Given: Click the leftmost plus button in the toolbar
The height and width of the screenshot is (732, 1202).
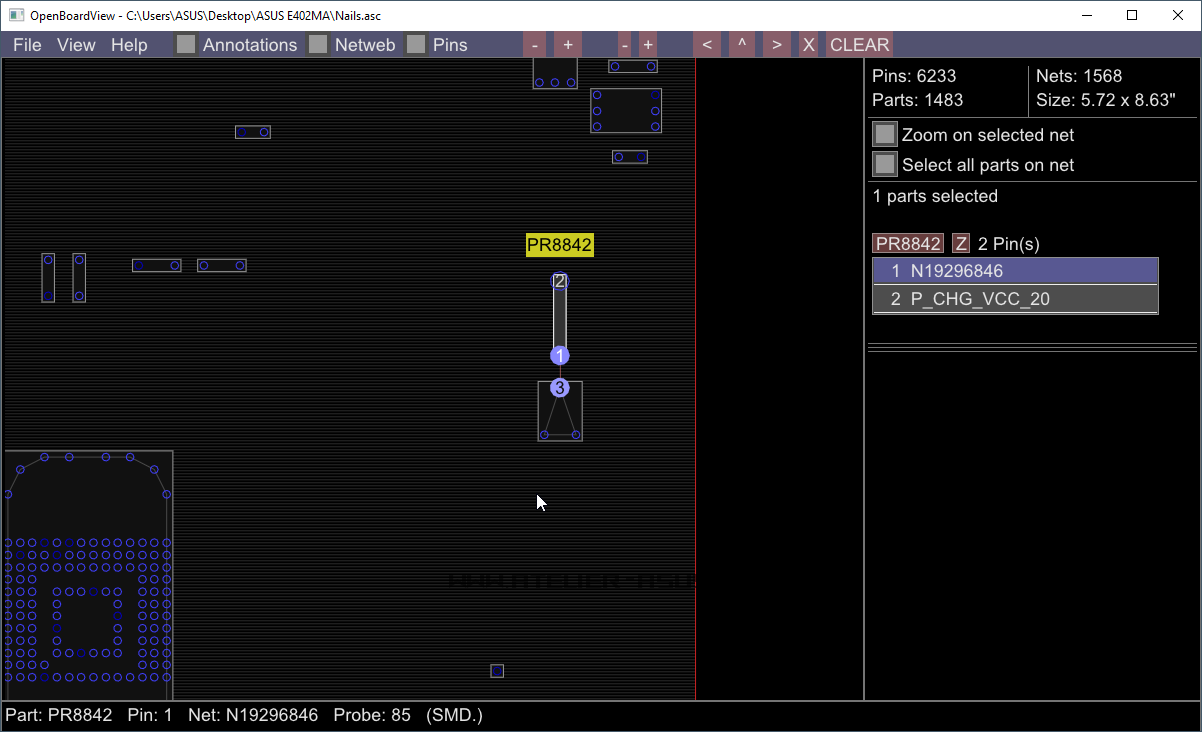Looking at the screenshot, I should (568, 45).
